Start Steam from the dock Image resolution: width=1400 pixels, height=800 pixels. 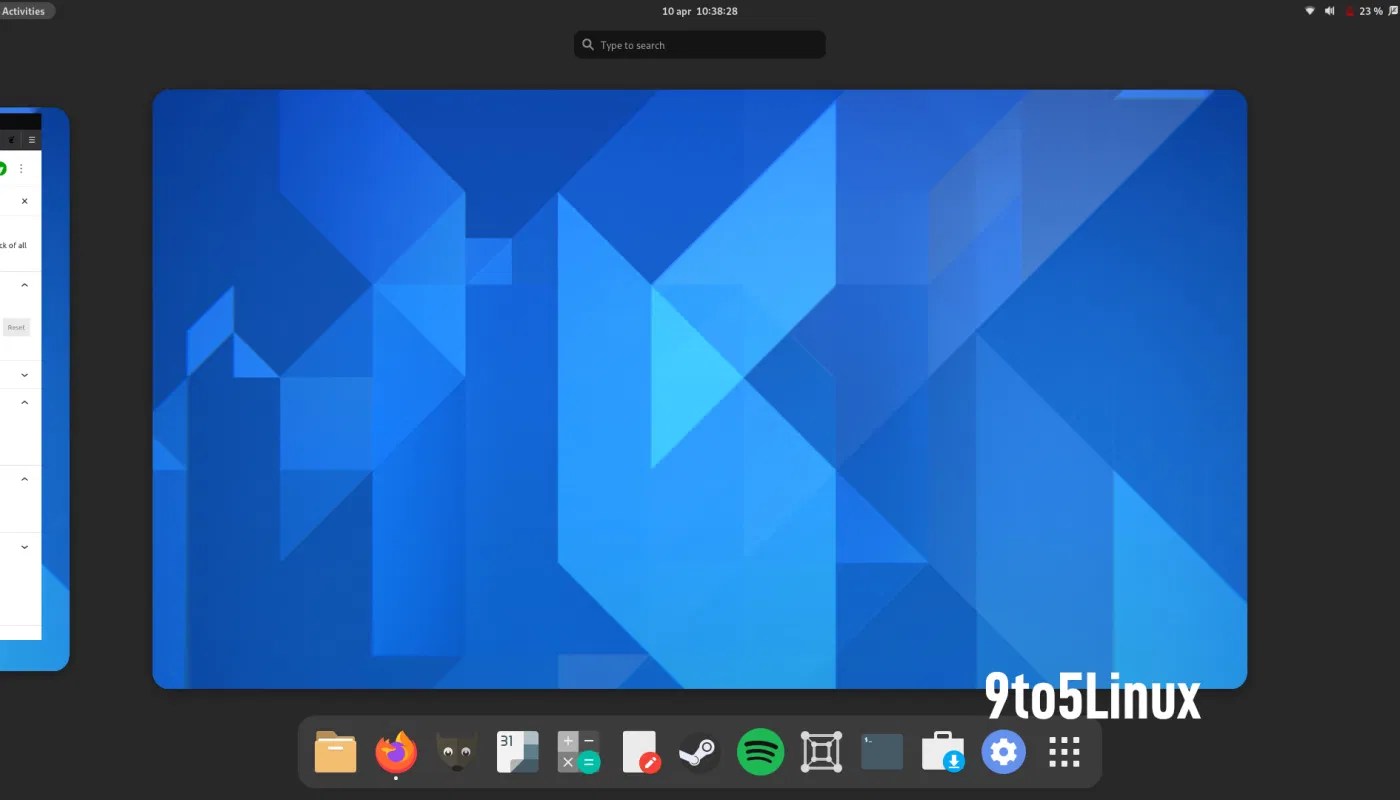699,751
